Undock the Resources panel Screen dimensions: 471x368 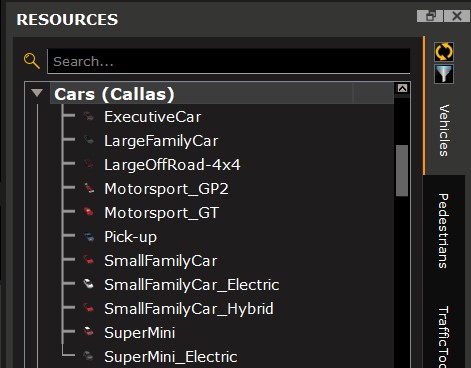(430, 16)
